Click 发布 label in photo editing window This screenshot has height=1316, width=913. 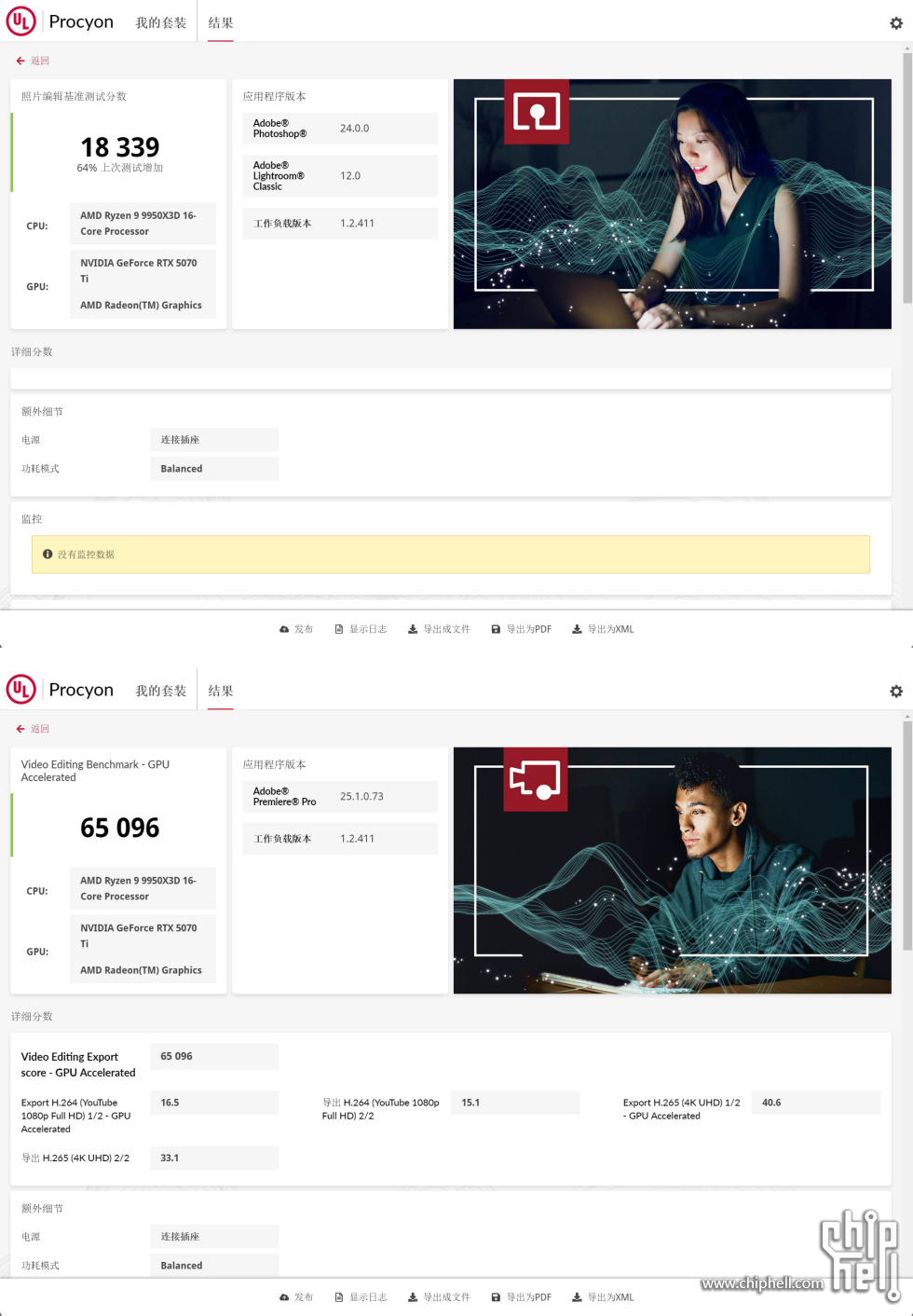[x=304, y=629]
